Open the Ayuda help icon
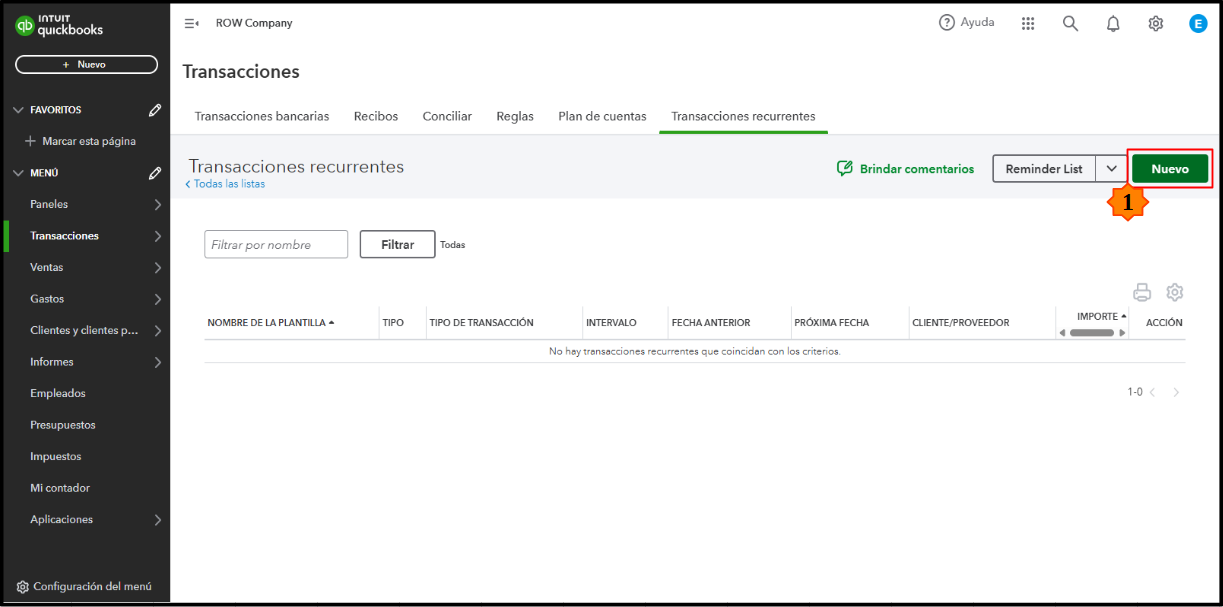Image resolution: width=1223 pixels, height=607 pixels. click(x=947, y=23)
